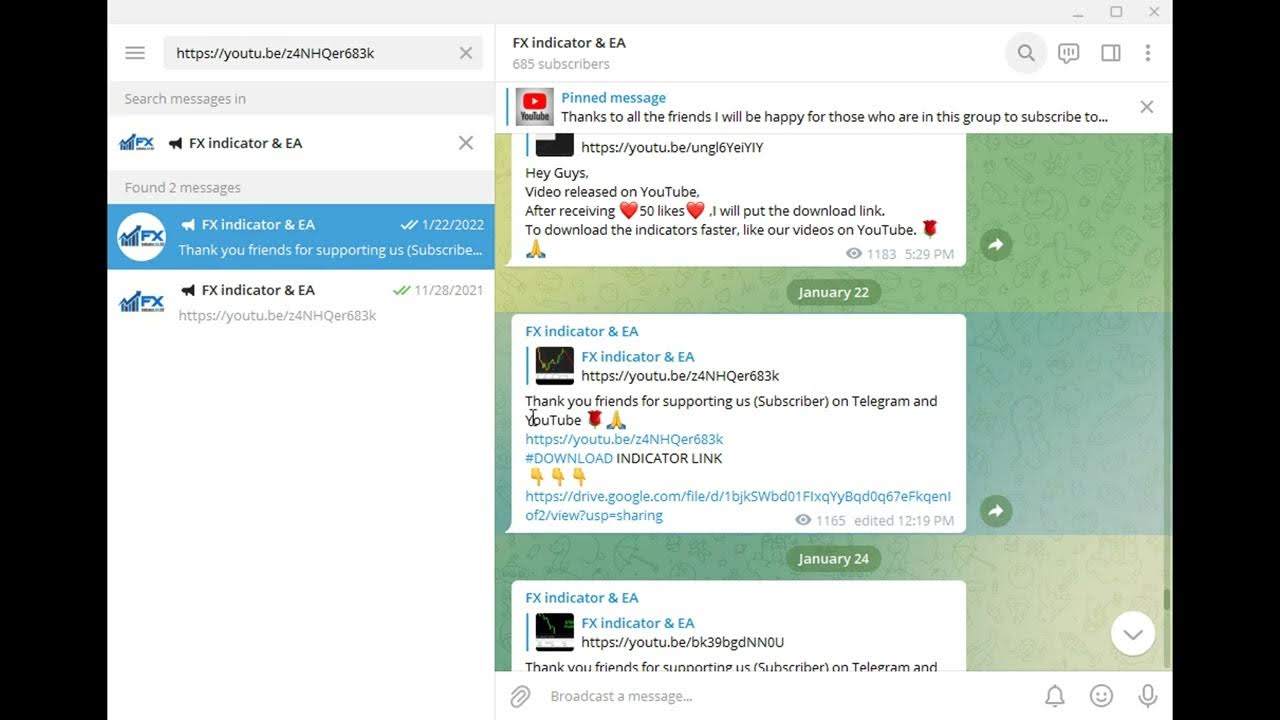Image resolution: width=1280 pixels, height=720 pixels.
Task: Open link youtu.be/bk39bgdNN0U
Action: pos(683,642)
